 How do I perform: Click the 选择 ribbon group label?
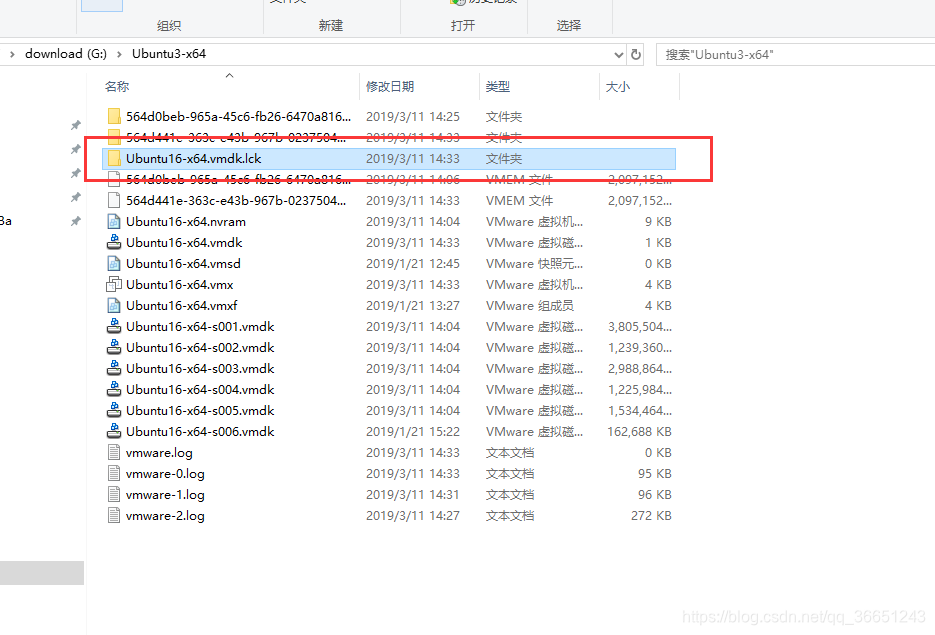click(x=569, y=25)
